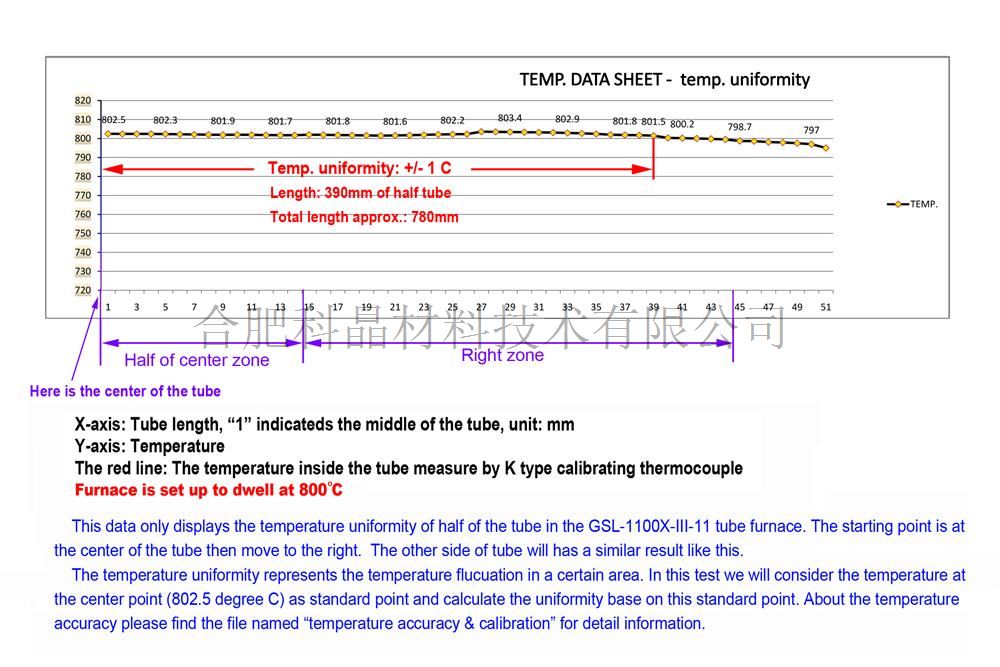The image size is (1000, 667).
Task: Click the last data point marker on the line
Action: click(826, 148)
